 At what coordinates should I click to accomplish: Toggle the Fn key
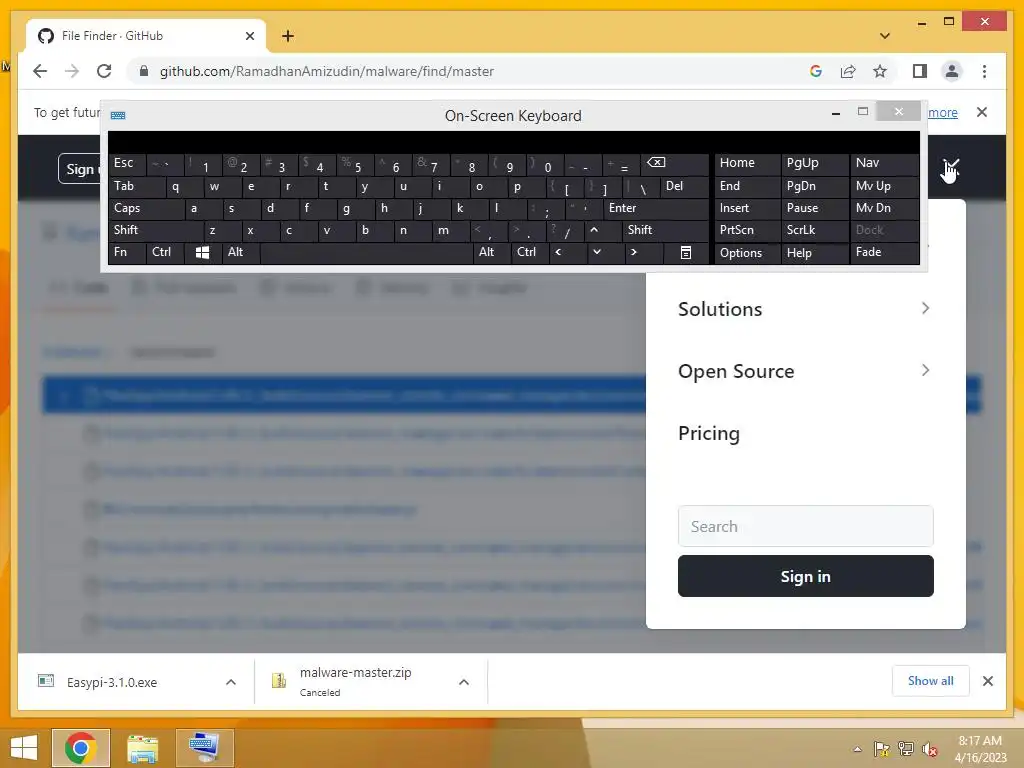(x=127, y=253)
